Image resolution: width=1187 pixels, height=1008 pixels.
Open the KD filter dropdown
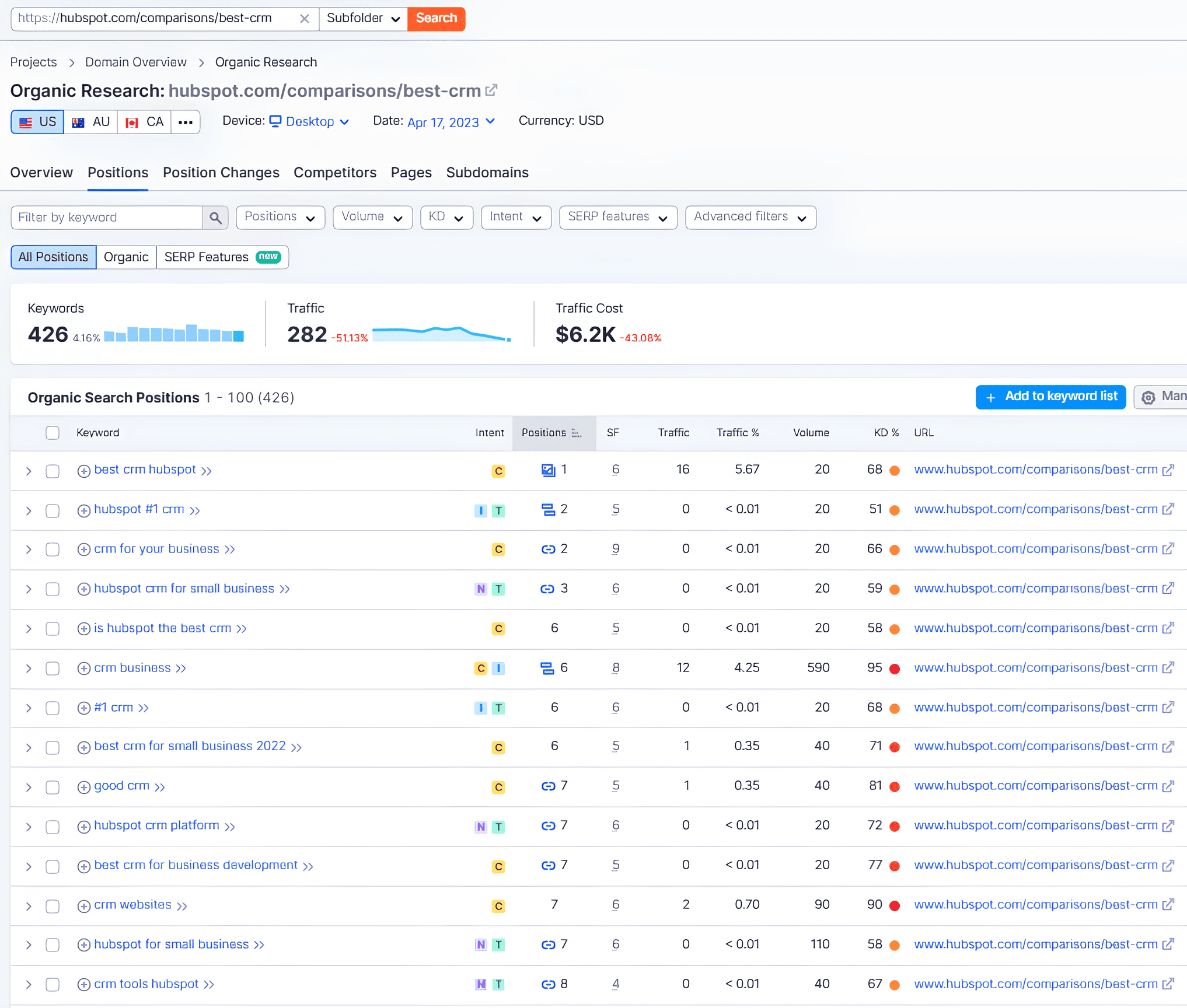click(446, 217)
